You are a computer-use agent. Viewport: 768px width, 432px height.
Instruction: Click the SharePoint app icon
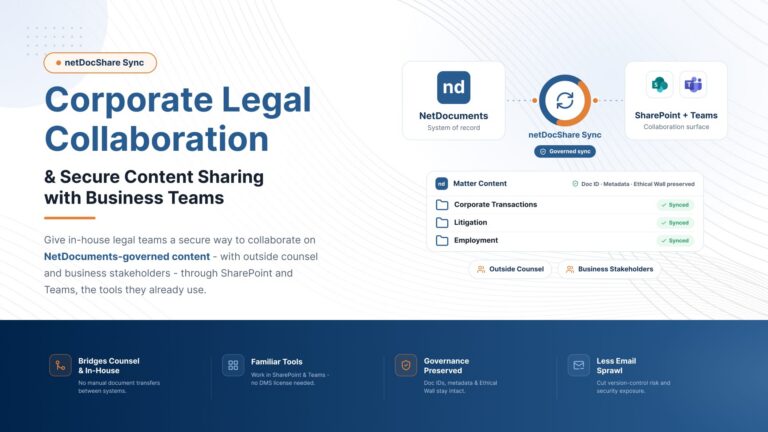pyautogui.click(x=659, y=85)
